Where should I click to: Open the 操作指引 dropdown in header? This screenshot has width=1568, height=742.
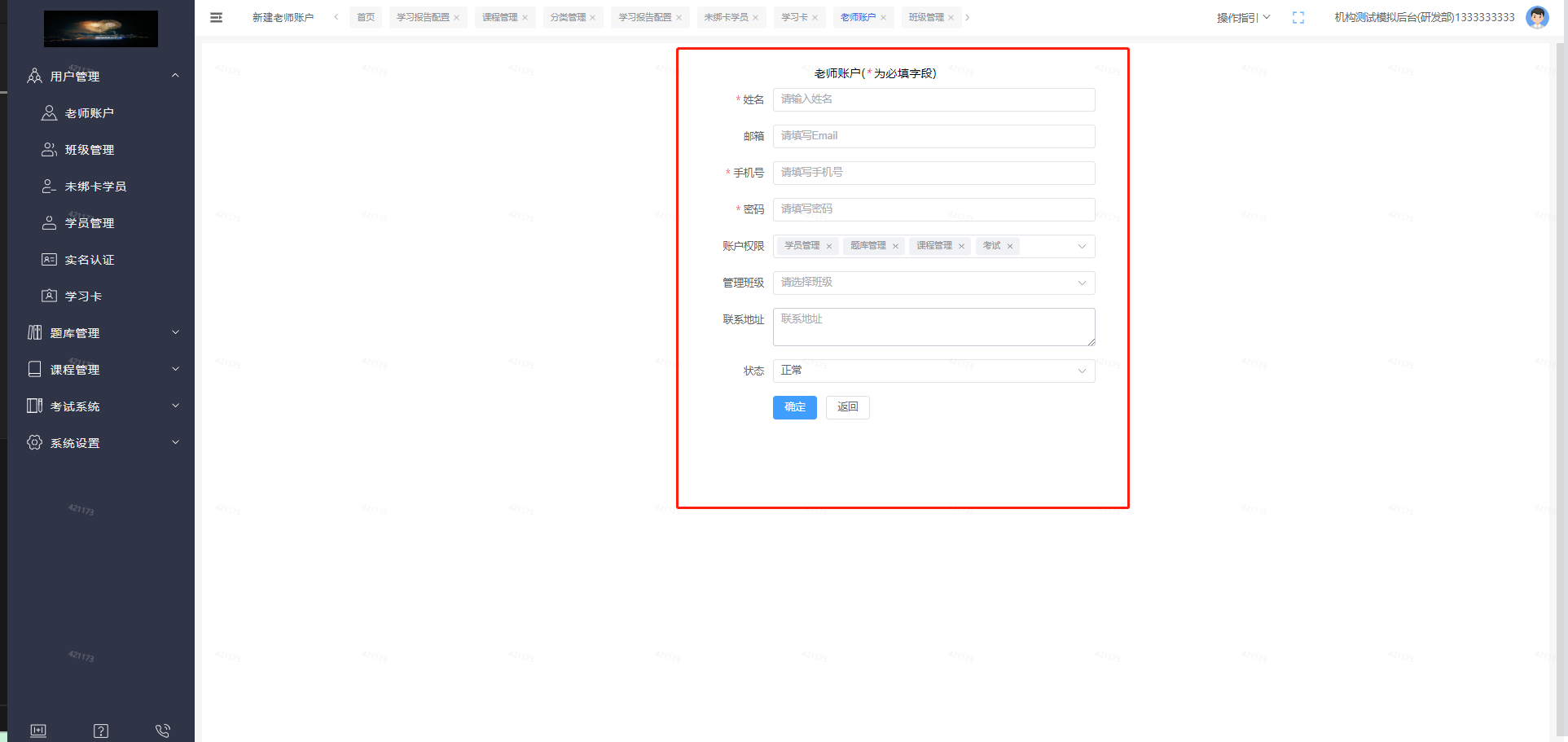tap(1243, 17)
